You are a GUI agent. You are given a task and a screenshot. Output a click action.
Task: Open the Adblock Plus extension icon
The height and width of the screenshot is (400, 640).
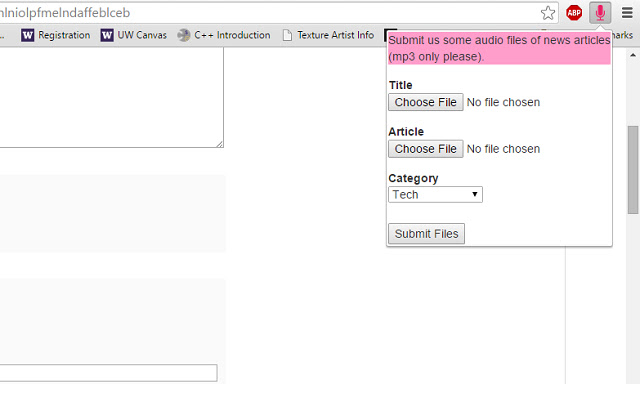(x=574, y=13)
